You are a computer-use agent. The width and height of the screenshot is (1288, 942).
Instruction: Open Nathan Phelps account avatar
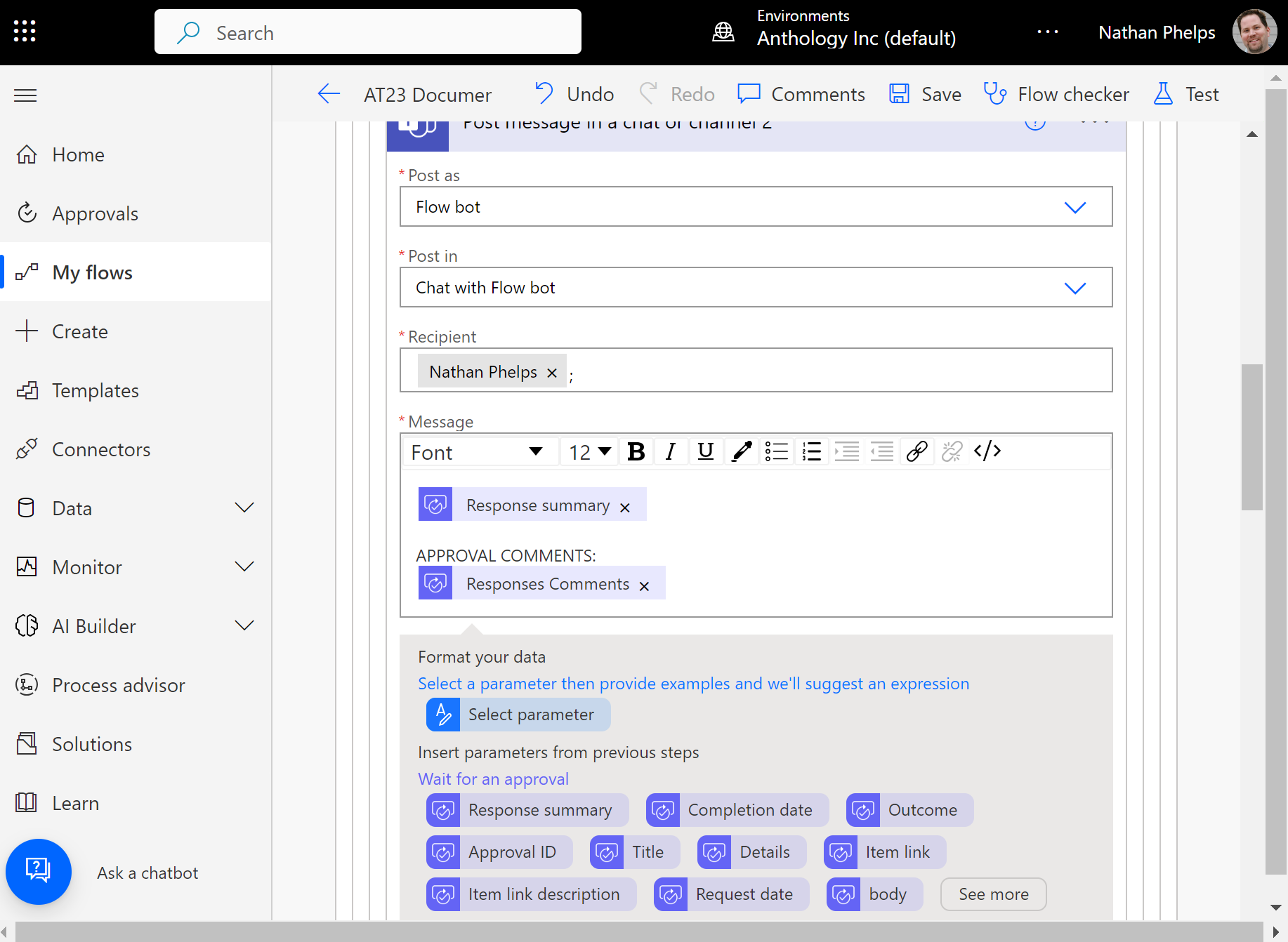(x=1254, y=32)
